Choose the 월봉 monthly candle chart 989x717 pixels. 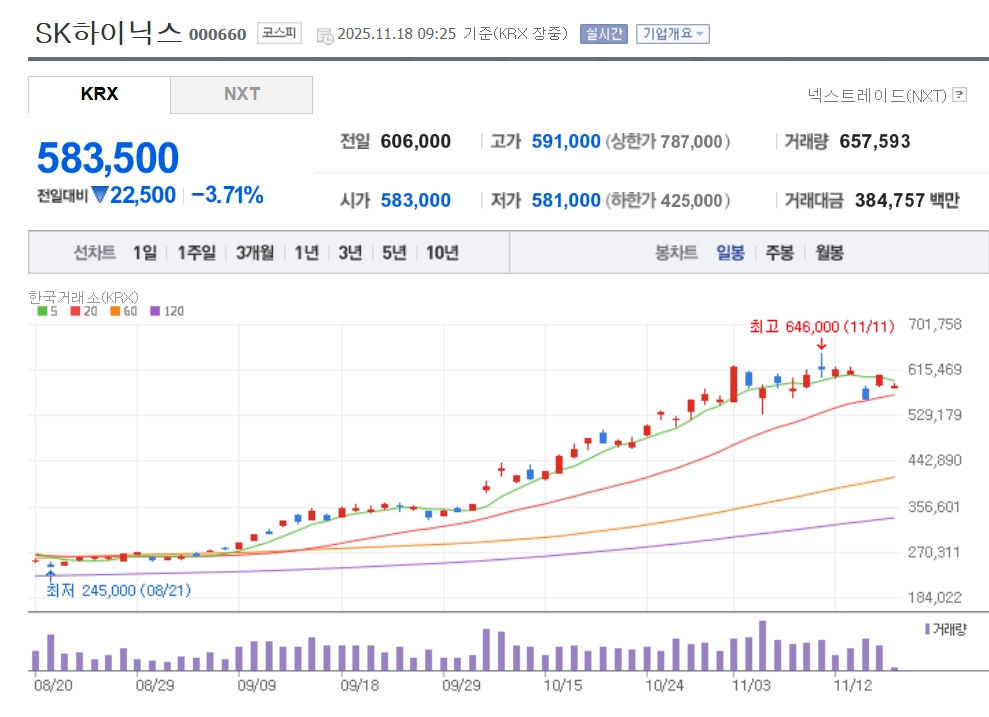pyautogui.click(x=829, y=253)
